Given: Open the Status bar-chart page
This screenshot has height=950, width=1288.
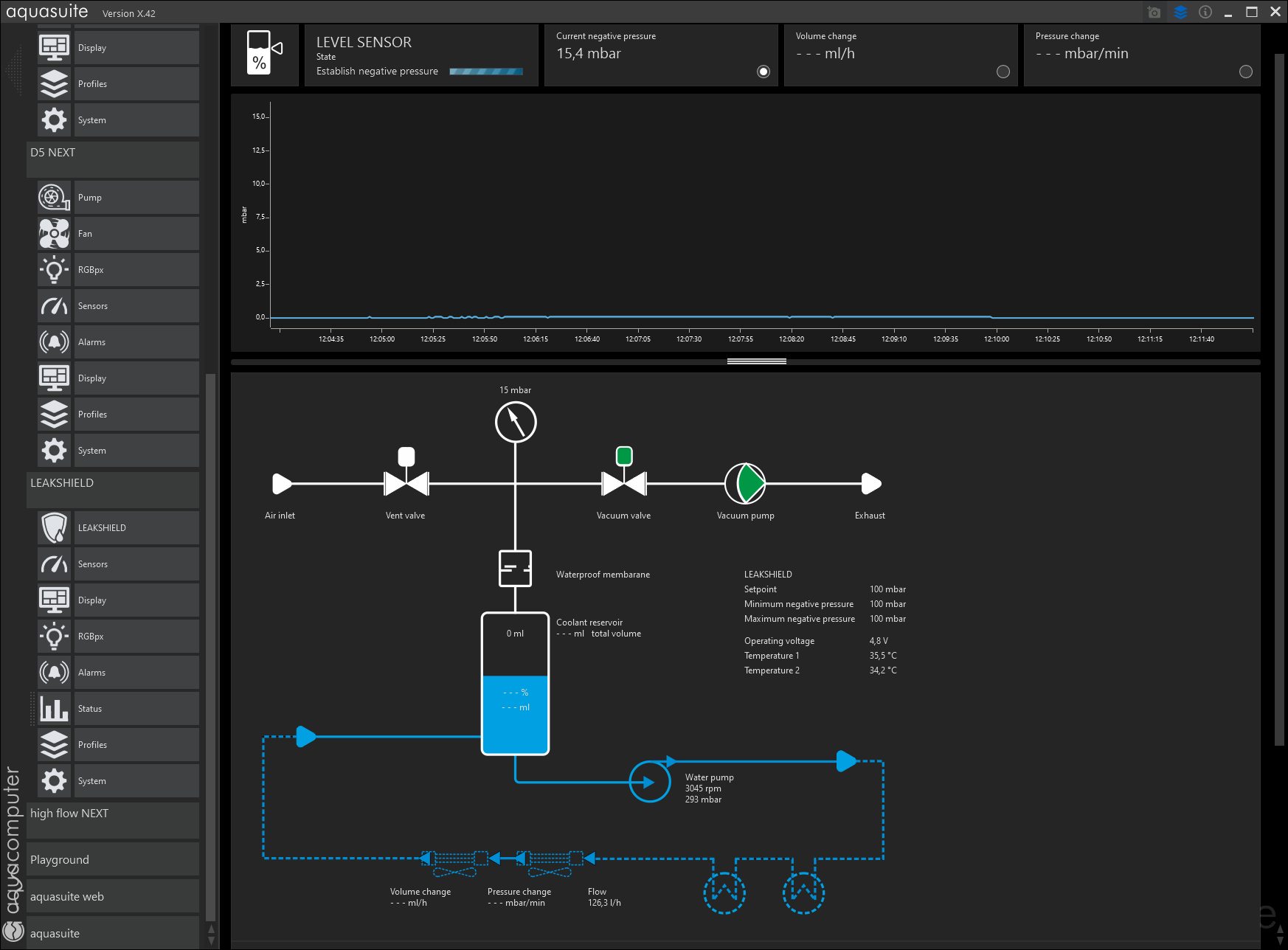Looking at the screenshot, I should (118, 709).
